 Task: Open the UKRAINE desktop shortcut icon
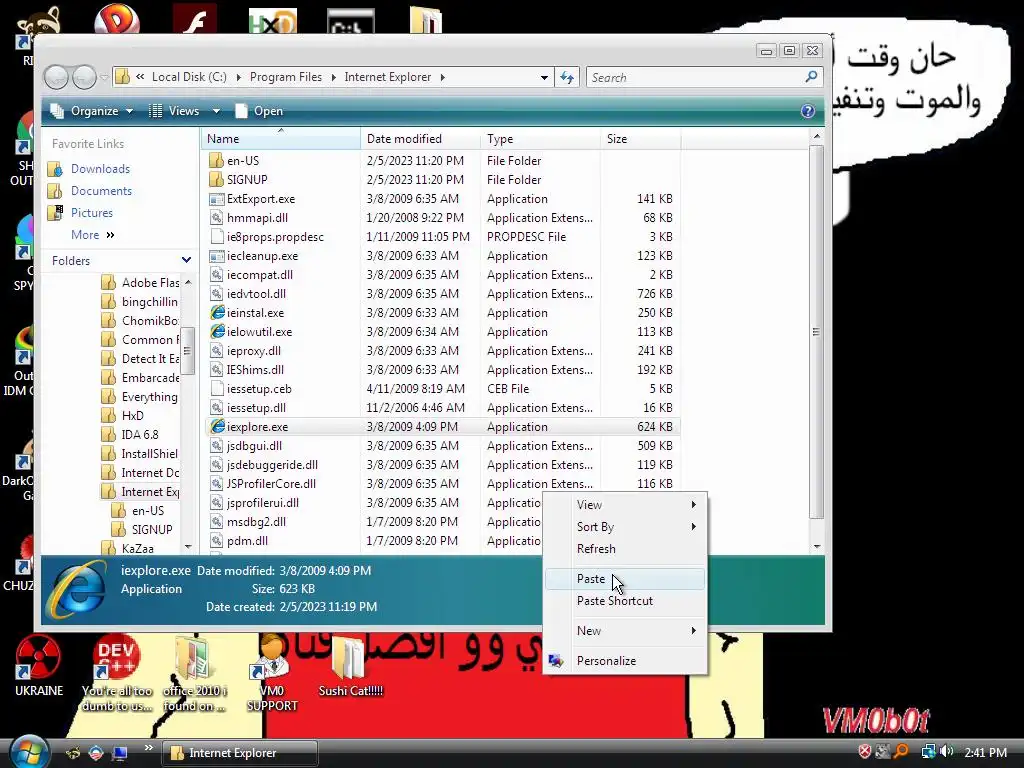[x=38, y=658]
